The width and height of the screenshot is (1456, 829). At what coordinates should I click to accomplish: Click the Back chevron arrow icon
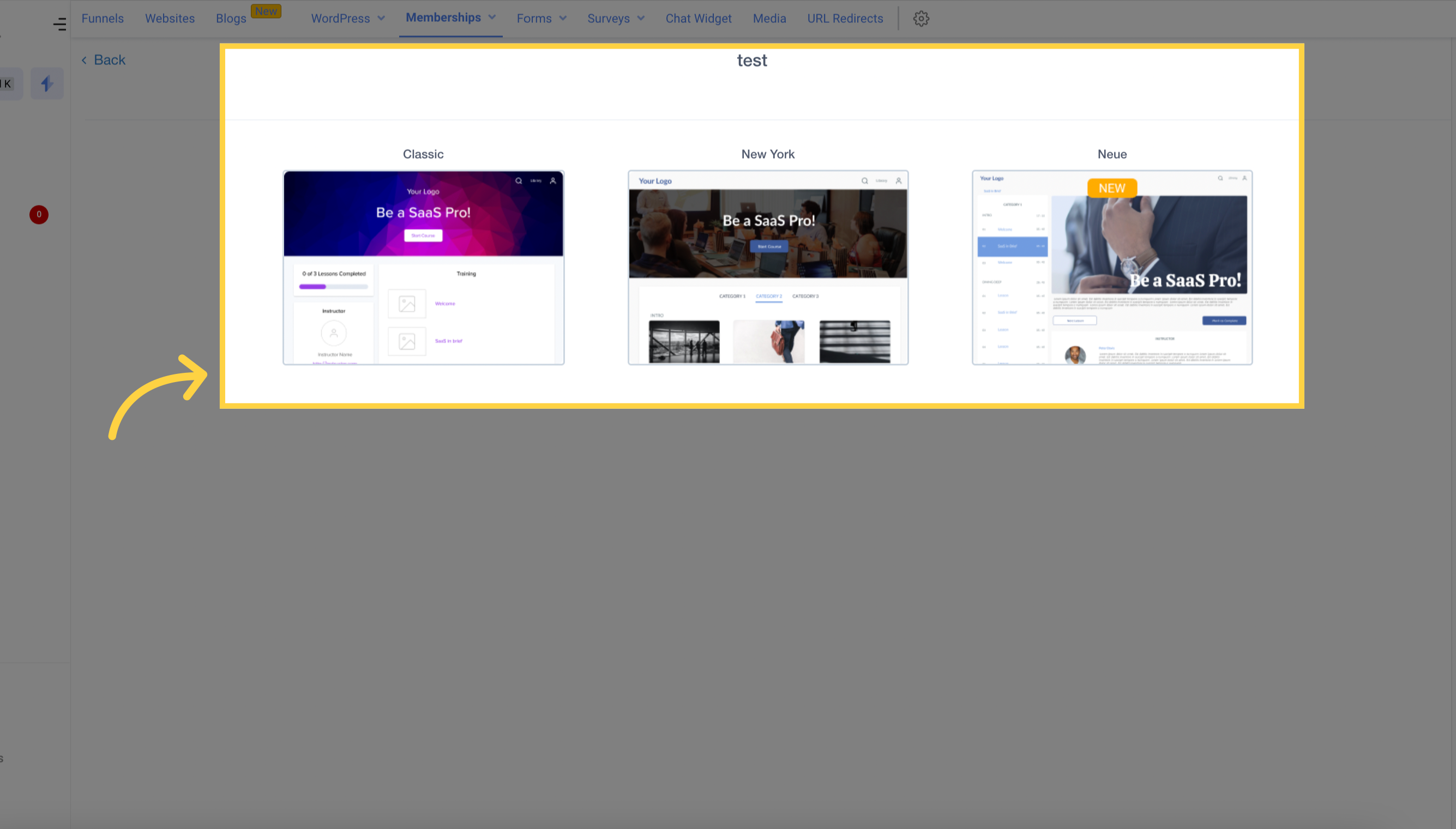pyautogui.click(x=85, y=60)
